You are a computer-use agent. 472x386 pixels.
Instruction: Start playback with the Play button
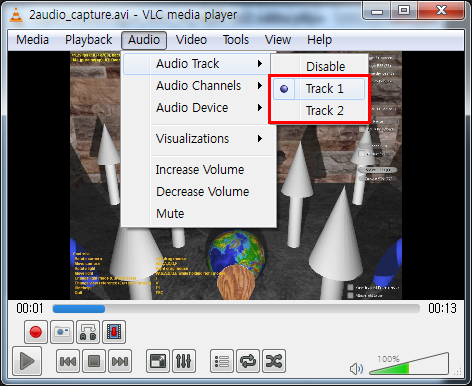coord(27,361)
